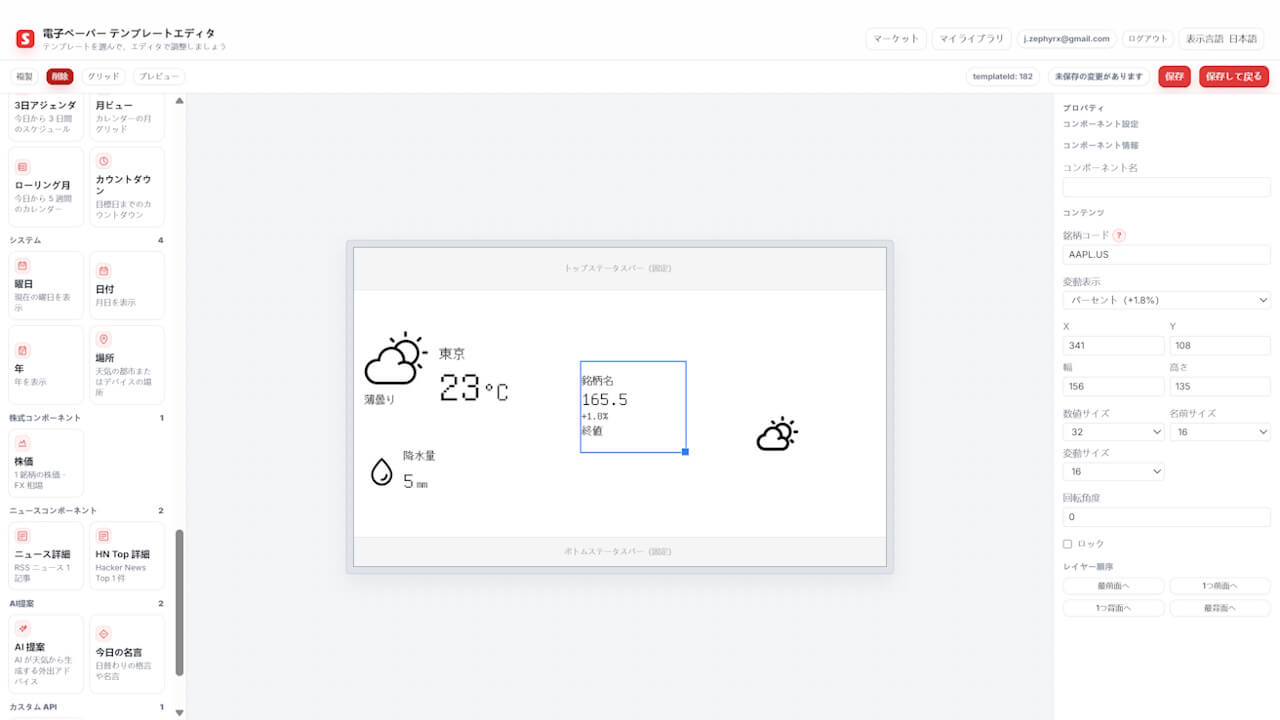Viewport: 1280px width, 720px height.
Task: Click 1つ背面へ layer button
Action: tap(1113, 608)
